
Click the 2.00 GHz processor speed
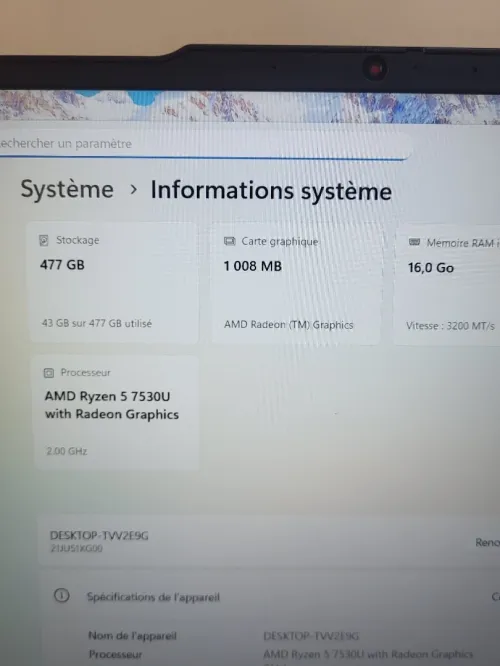67,451
